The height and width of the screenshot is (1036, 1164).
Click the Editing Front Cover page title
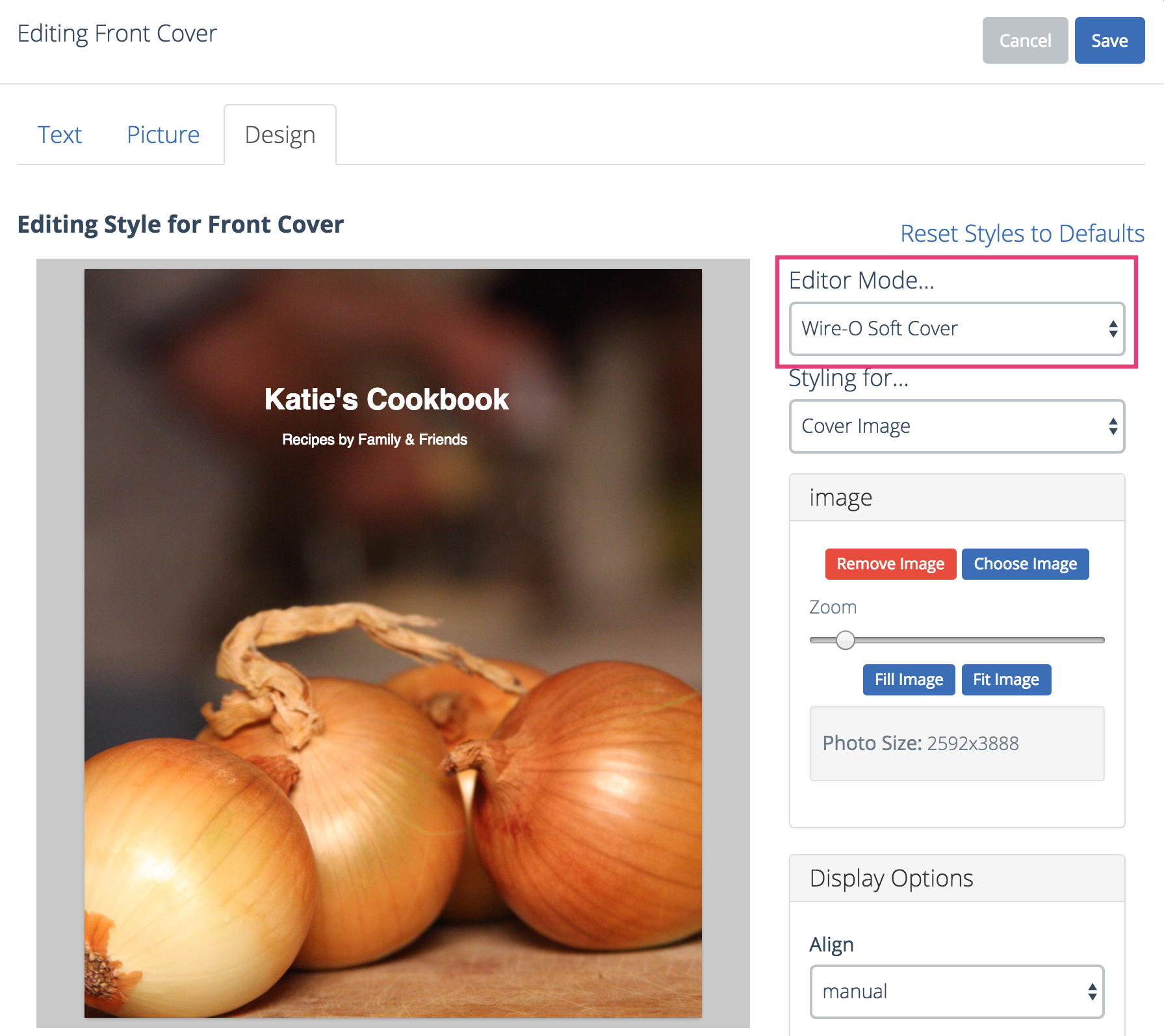click(x=117, y=34)
